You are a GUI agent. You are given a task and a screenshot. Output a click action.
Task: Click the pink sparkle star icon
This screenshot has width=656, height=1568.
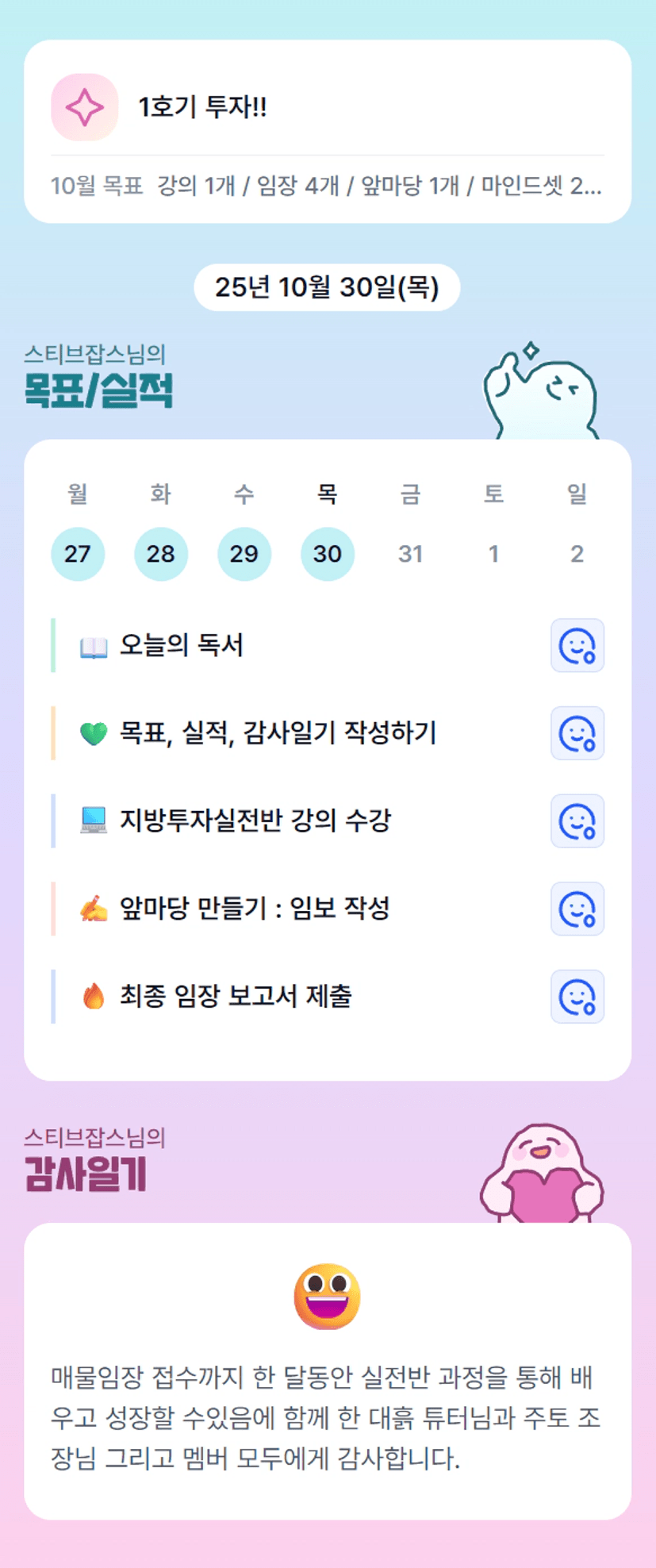[85, 107]
